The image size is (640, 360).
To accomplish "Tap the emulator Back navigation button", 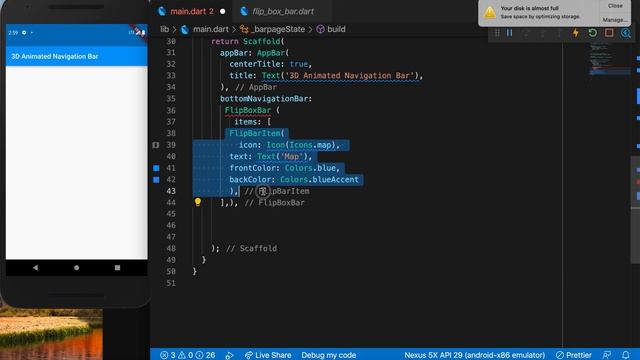I will [x=36, y=267].
